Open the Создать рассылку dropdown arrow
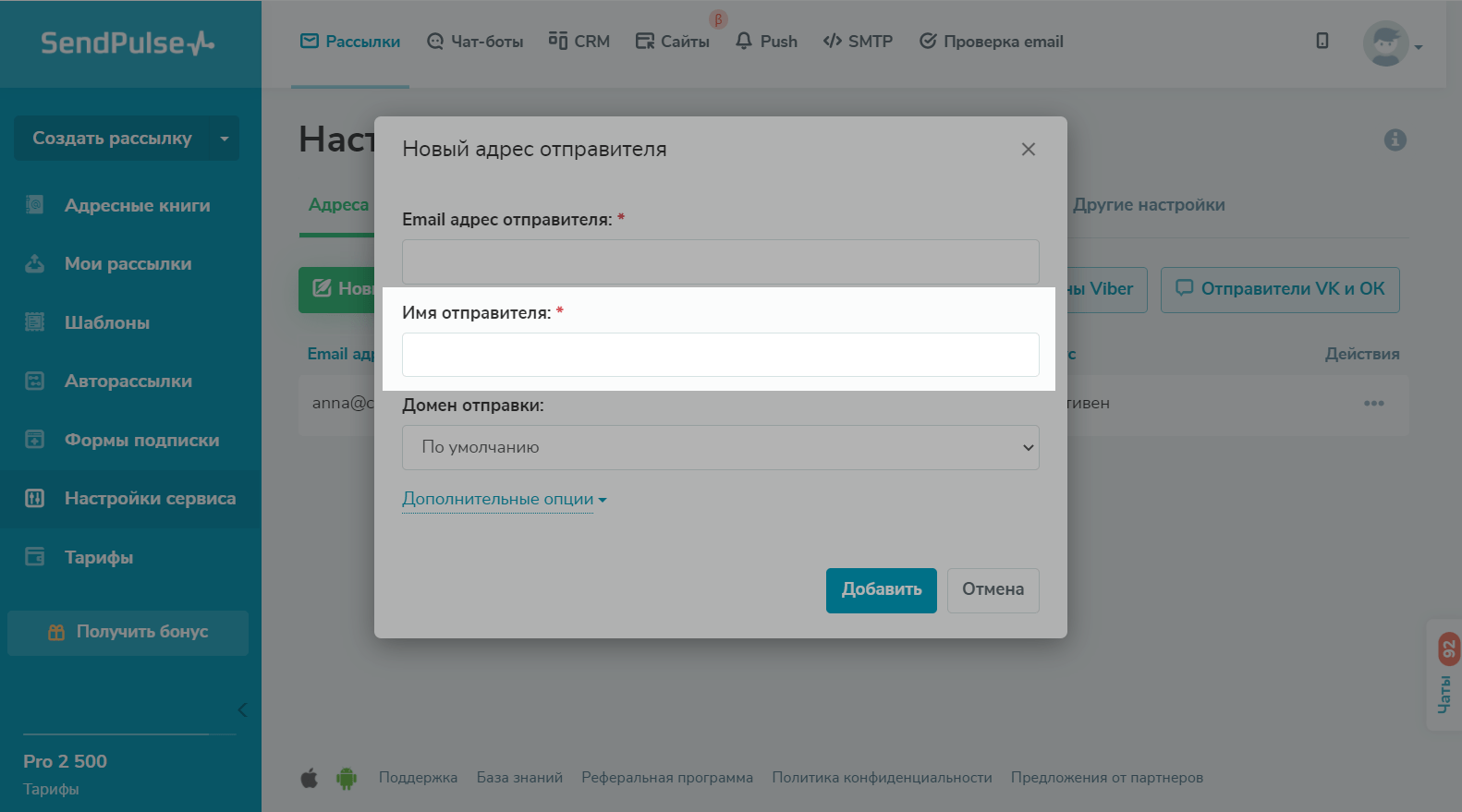This screenshot has height=812, width=1462. click(225, 139)
